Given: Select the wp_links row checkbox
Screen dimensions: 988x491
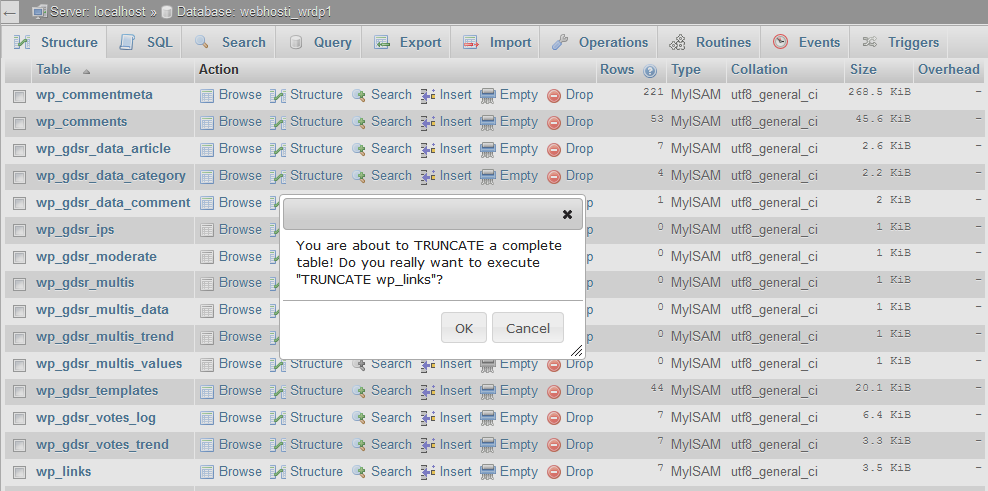Looking at the screenshot, I should [x=19, y=473].
